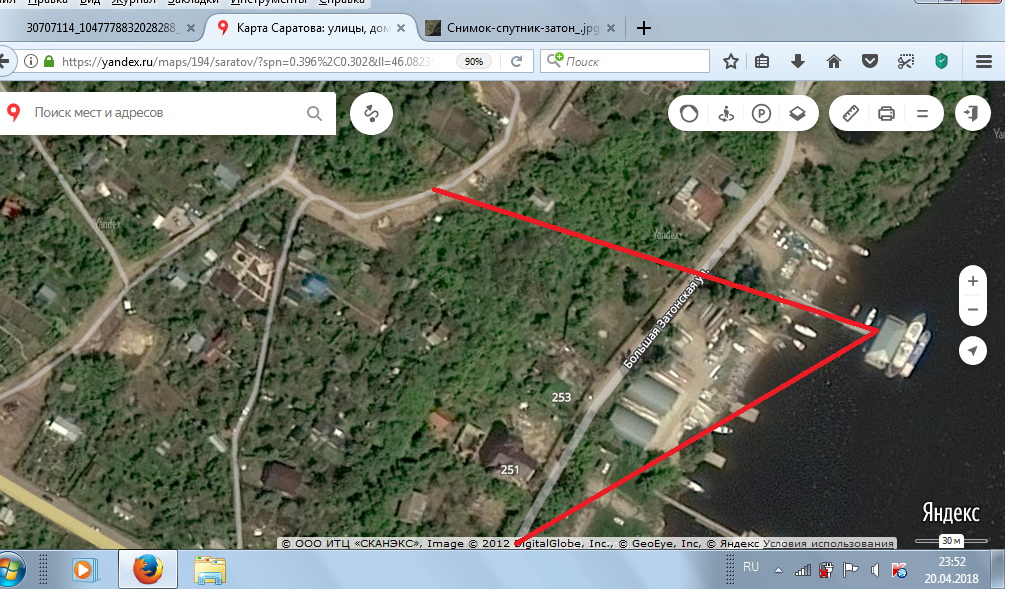Screen dimensions: 1024x600
Task: Open the Firefox hamburger menu
Action: click(x=984, y=61)
